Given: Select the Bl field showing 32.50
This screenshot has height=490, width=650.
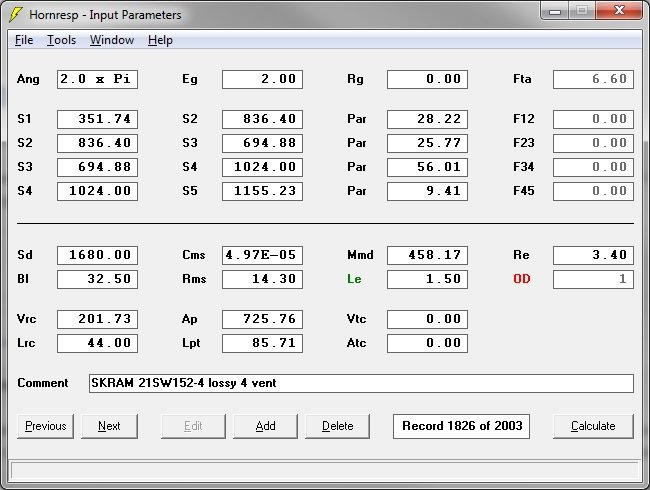Looking at the screenshot, I should pyautogui.click(x=97, y=279).
